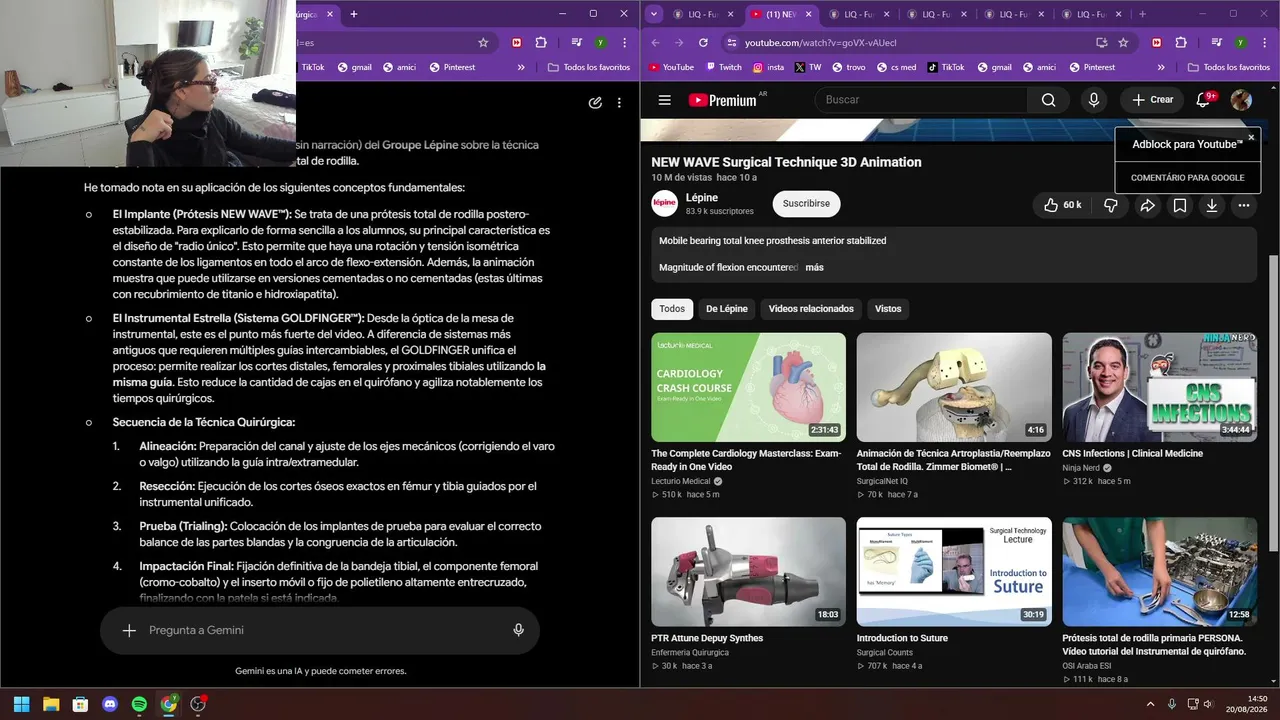Click the YouTube 'Buscar' search field
Image resolution: width=1280 pixels, height=720 pixels.
(920, 100)
